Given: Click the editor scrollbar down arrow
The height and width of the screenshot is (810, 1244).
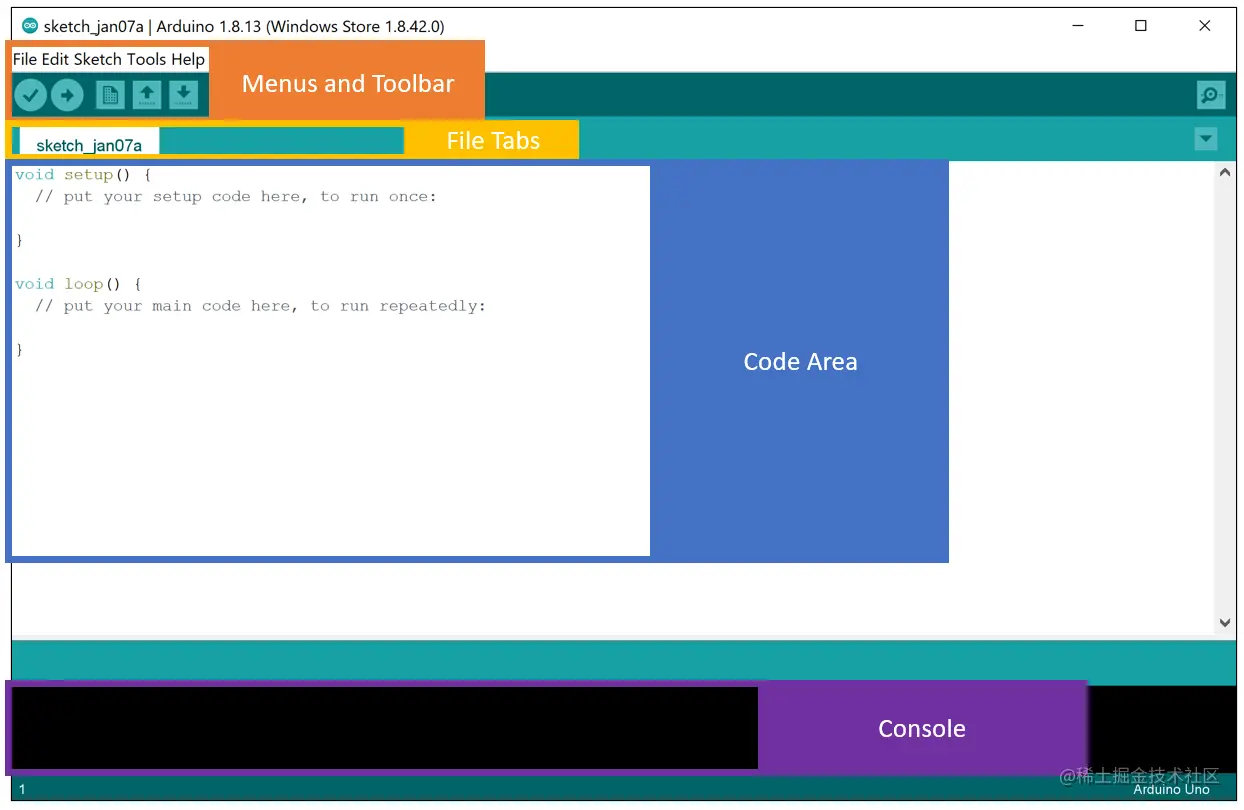Looking at the screenshot, I should (x=1224, y=622).
